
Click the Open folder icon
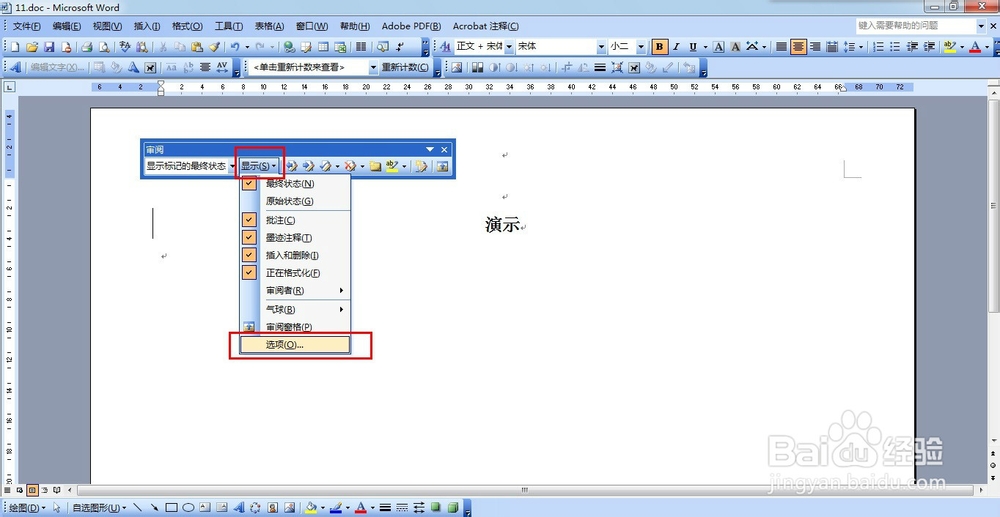(32, 47)
